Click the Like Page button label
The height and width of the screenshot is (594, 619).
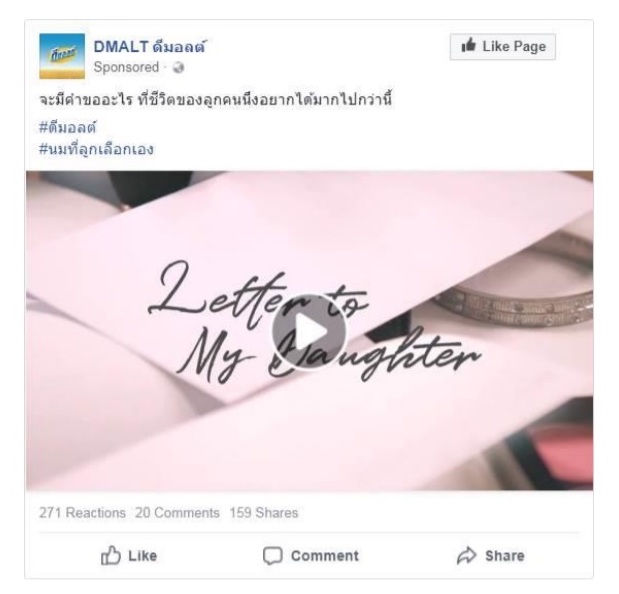[514, 47]
